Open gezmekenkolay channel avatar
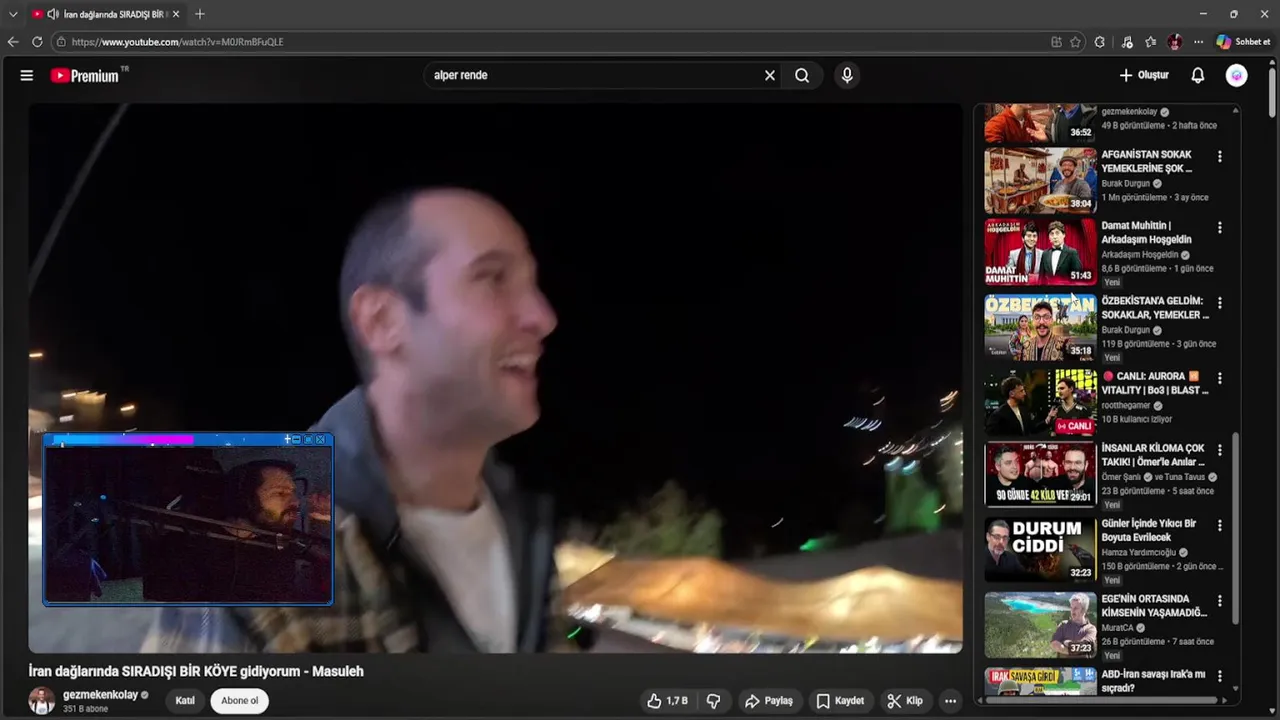The height and width of the screenshot is (720, 1280). click(x=42, y=701)
